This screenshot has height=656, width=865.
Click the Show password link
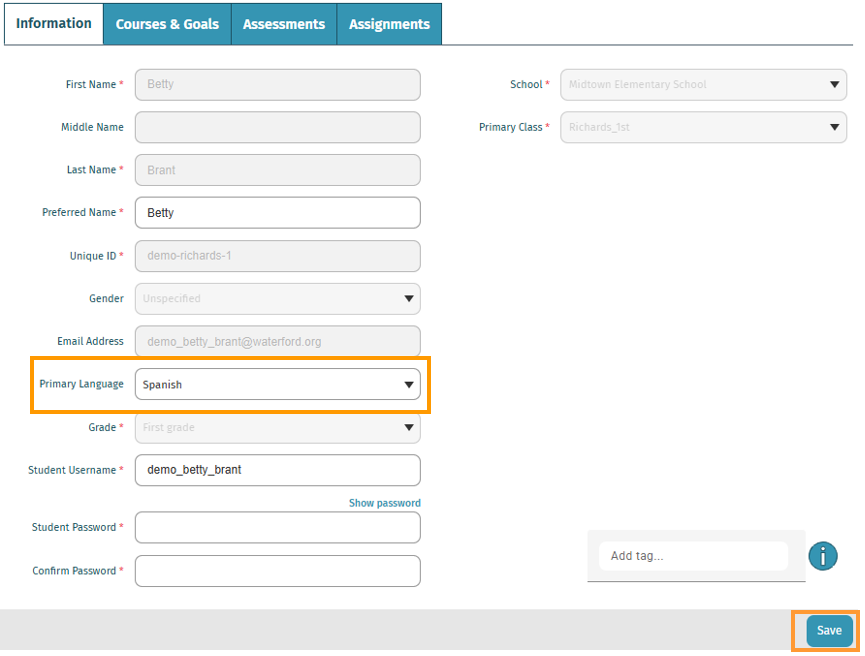pos(385,503)
